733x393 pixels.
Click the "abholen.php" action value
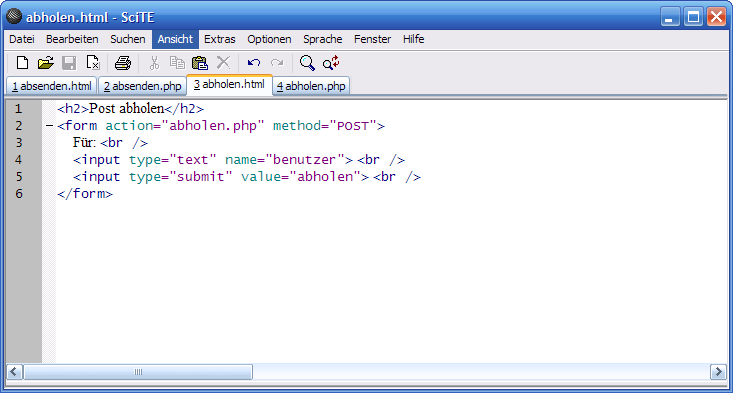click(213, 126)
